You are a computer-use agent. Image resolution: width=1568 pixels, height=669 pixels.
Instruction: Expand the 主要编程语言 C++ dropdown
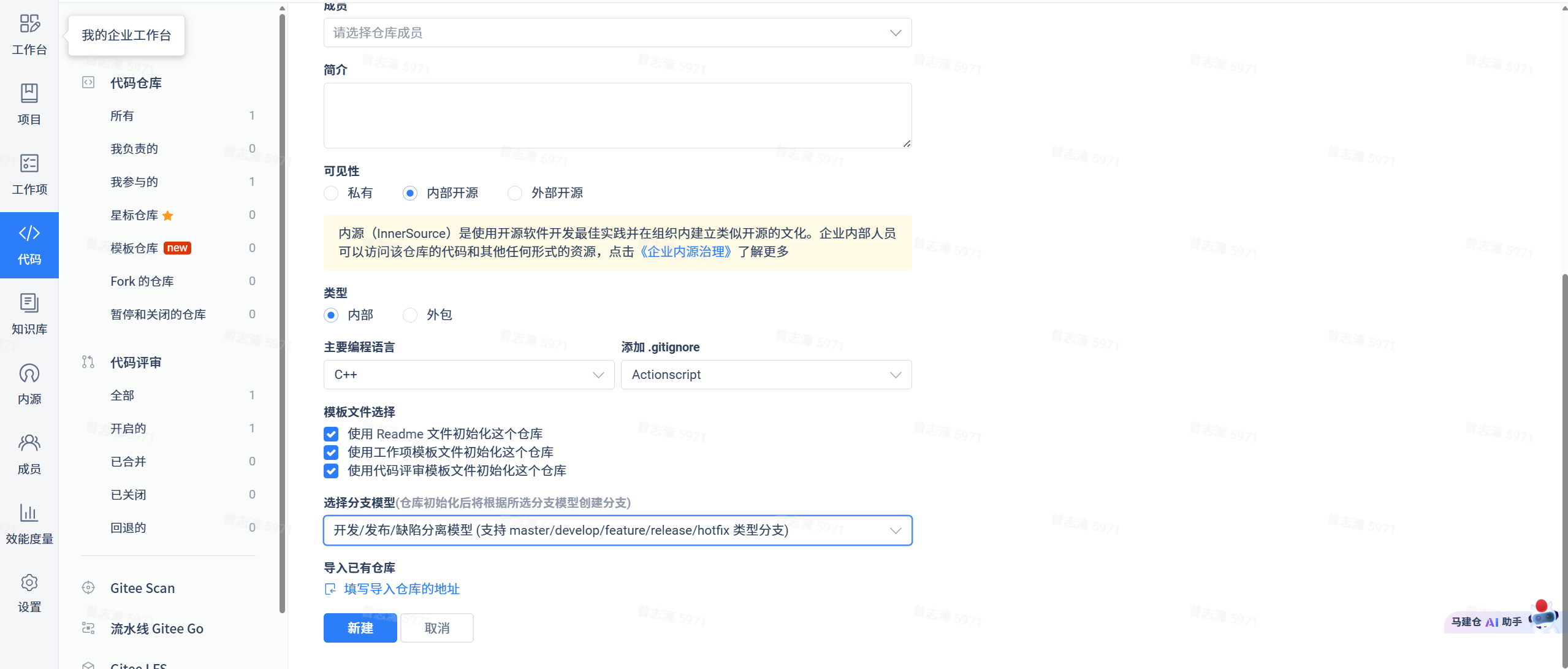tap(468, 375)
